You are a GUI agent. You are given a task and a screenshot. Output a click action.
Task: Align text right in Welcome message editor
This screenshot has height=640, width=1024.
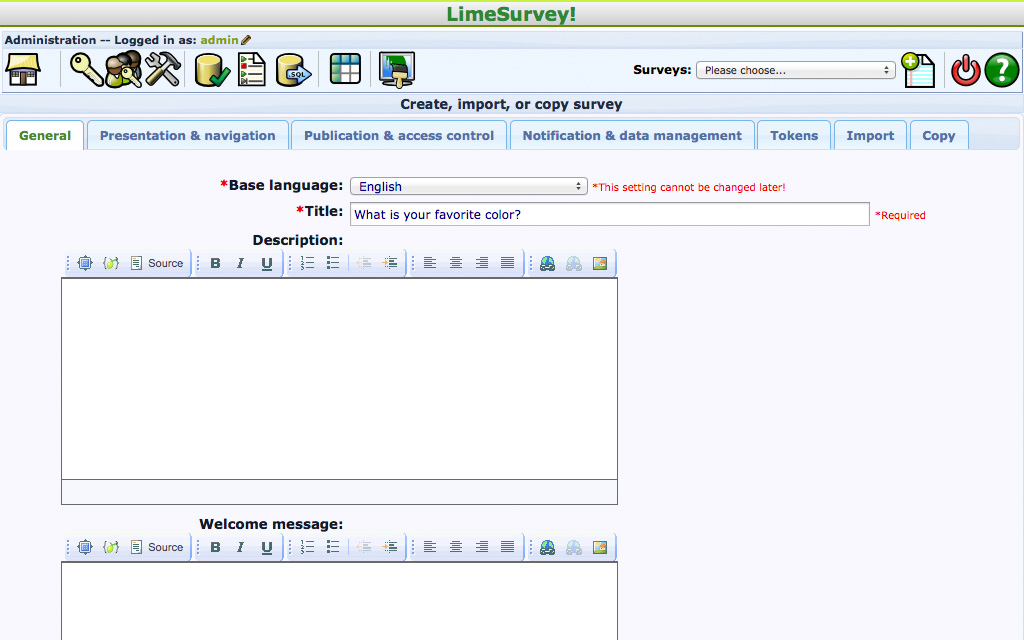pos(482,547)
